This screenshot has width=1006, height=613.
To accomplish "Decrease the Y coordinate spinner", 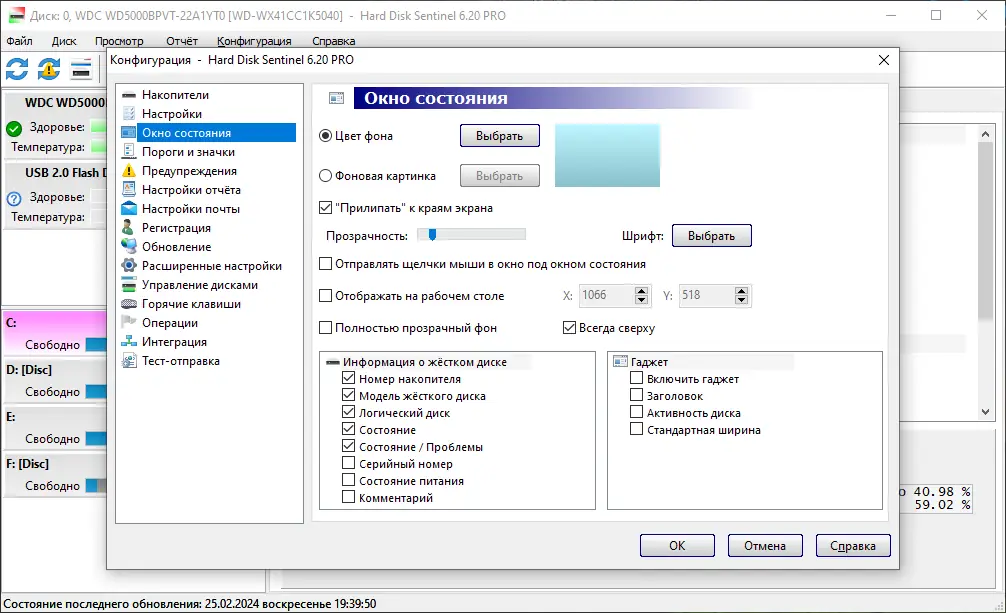I will 742,300.
